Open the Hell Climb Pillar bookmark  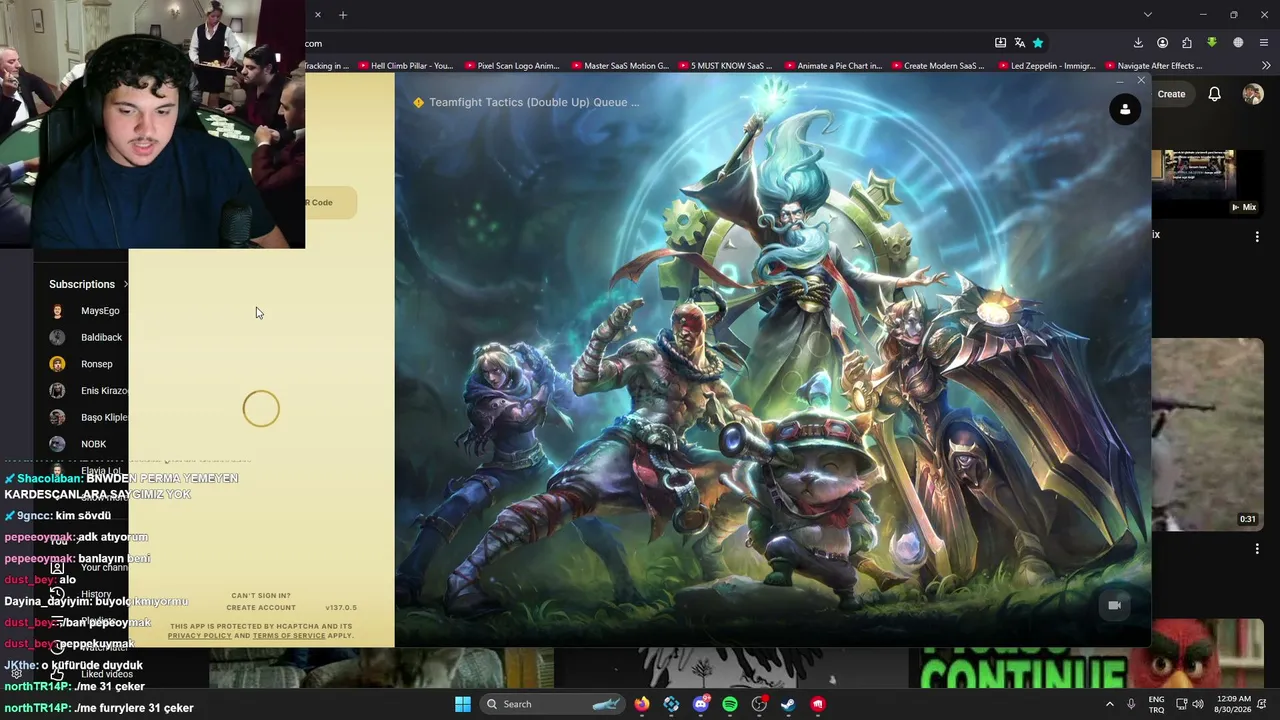tap(405, 66)
